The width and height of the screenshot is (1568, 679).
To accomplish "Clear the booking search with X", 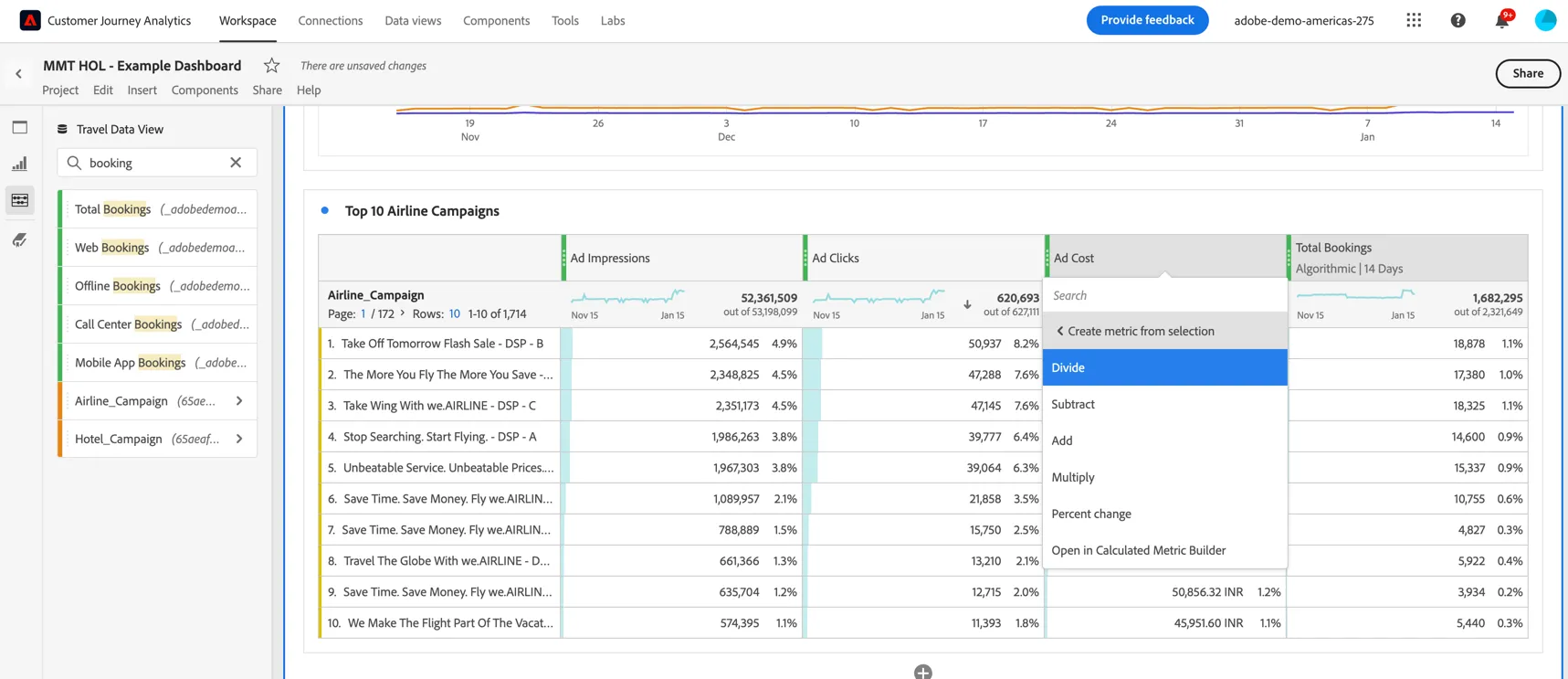I will point(236,163).
